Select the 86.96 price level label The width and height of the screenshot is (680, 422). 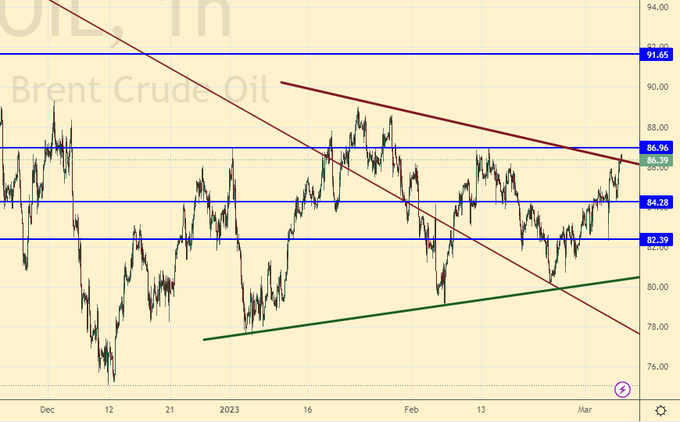pyautogui.click(x=657, y=148)
